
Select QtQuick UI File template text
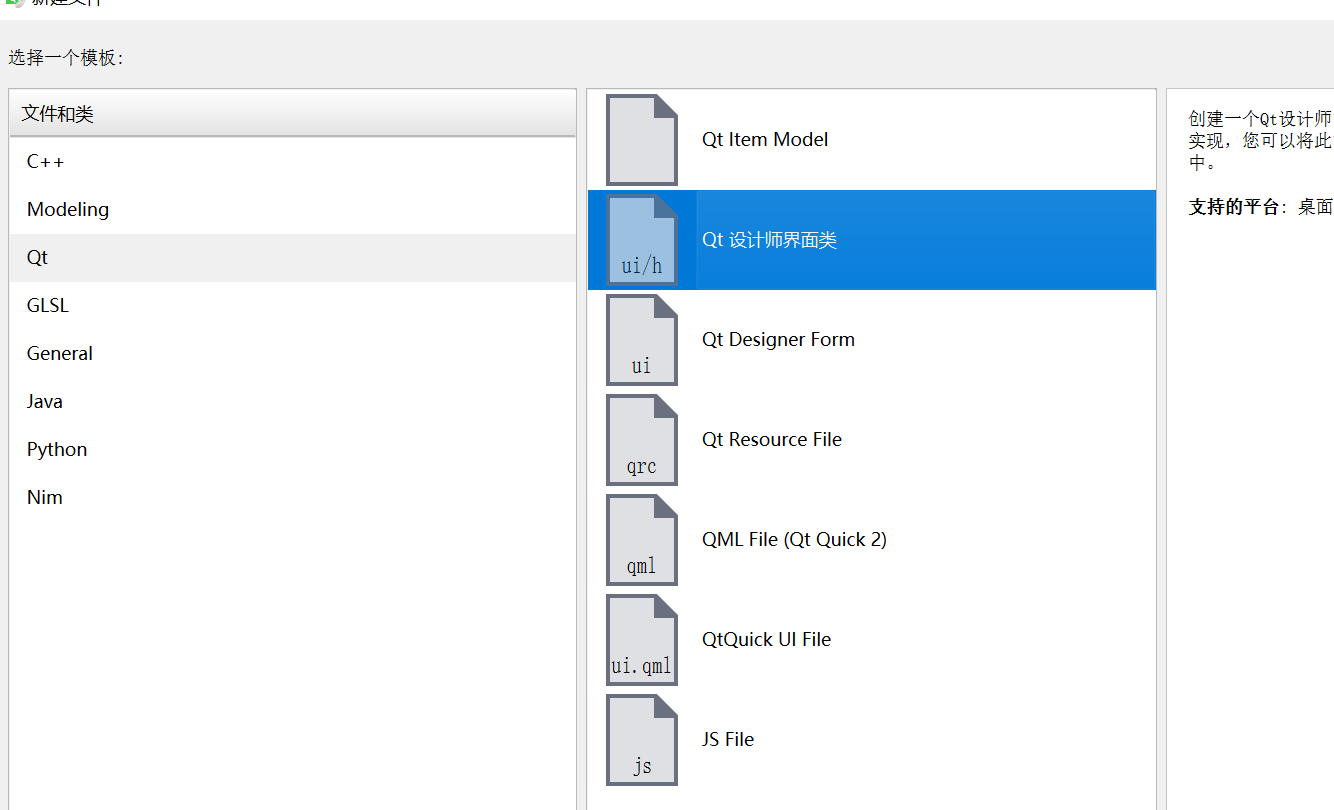[x=766, y=640]
